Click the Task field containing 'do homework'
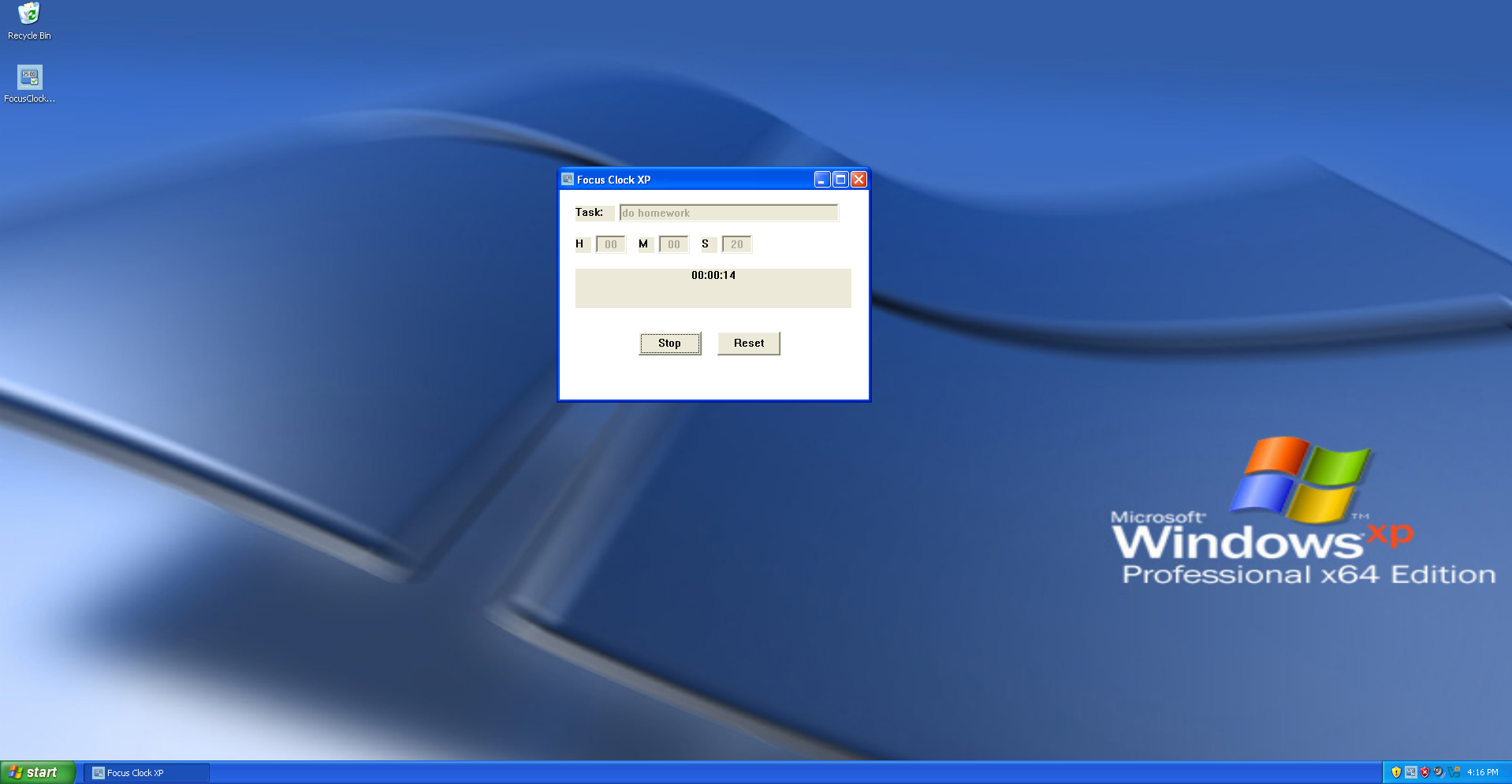 tap(729, 213)
